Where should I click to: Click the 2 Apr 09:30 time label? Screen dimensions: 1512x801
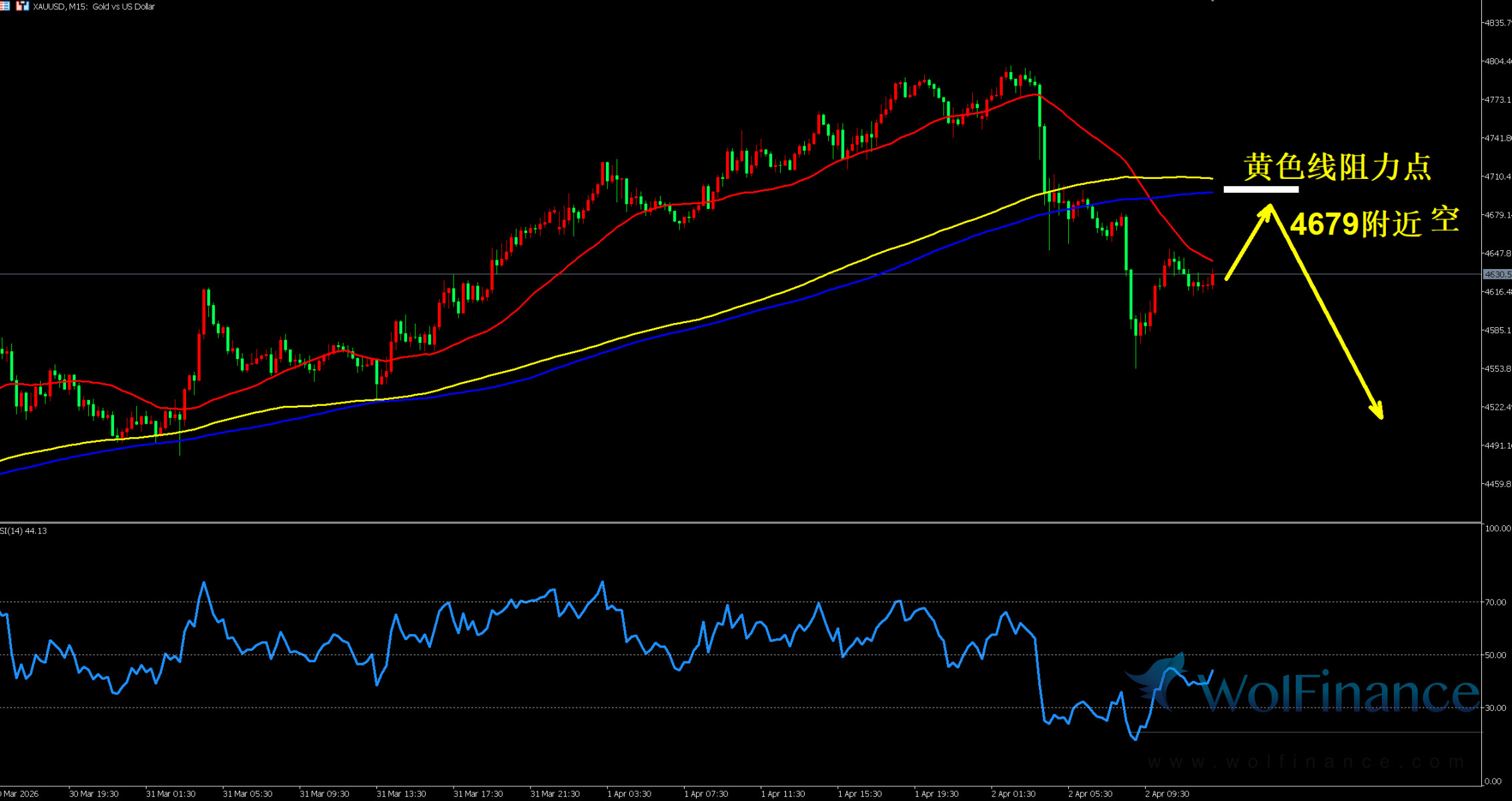(x=1167, y=794)
